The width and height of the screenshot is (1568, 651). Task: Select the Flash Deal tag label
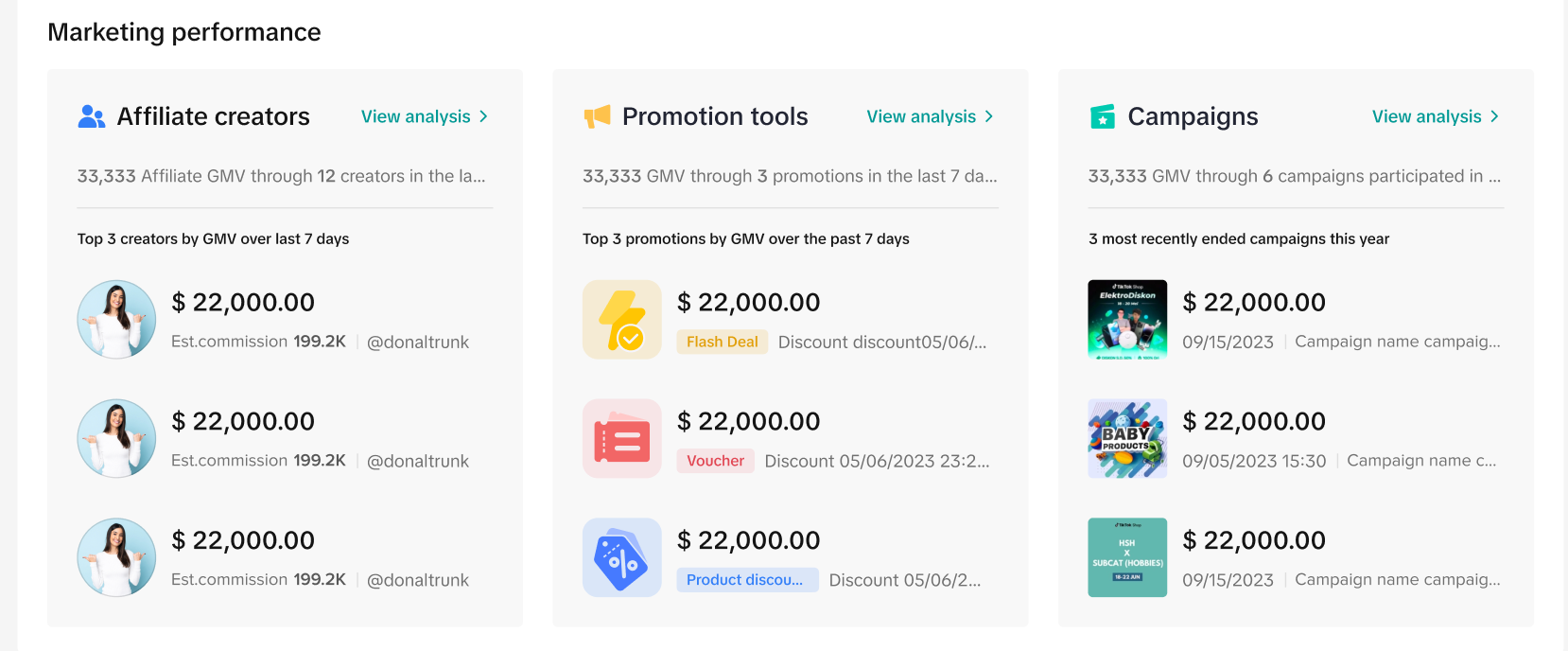pyautogui.click(x=722, y=342)
